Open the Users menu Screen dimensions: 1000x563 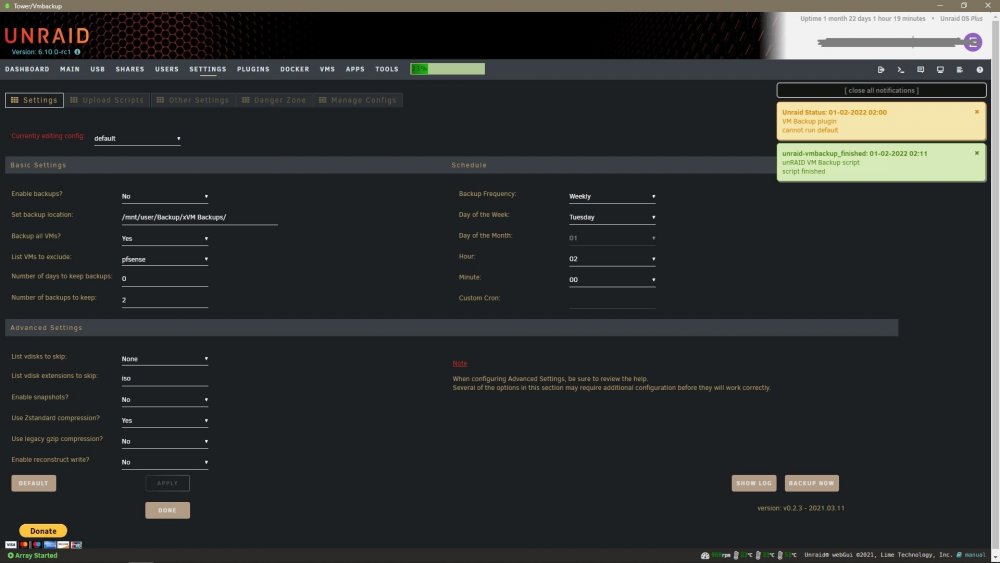click(167, 69)
